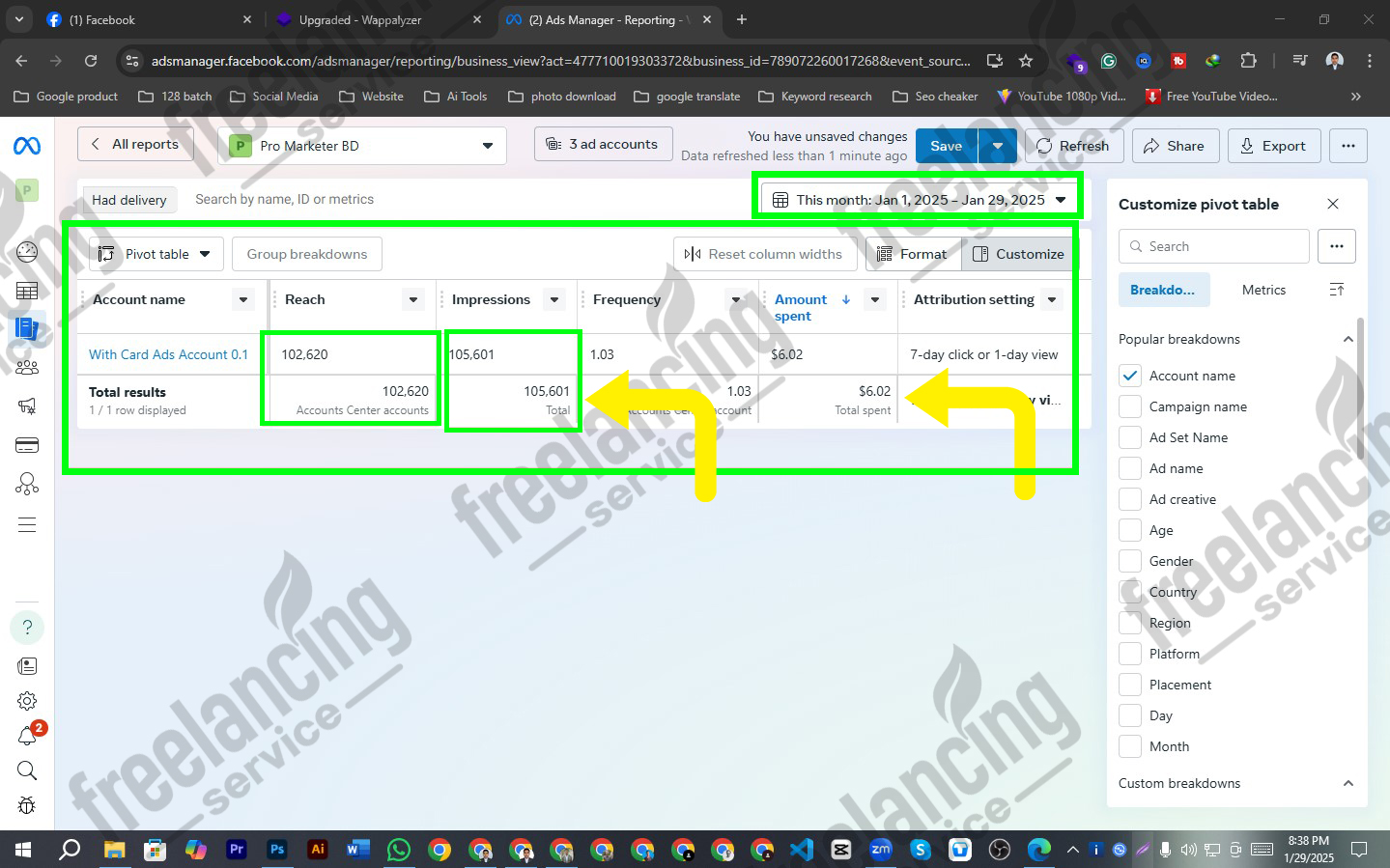Click the bug report icon in the sidebar
The height and width of the screenshot is (868, 1390).
coord(27,805)
